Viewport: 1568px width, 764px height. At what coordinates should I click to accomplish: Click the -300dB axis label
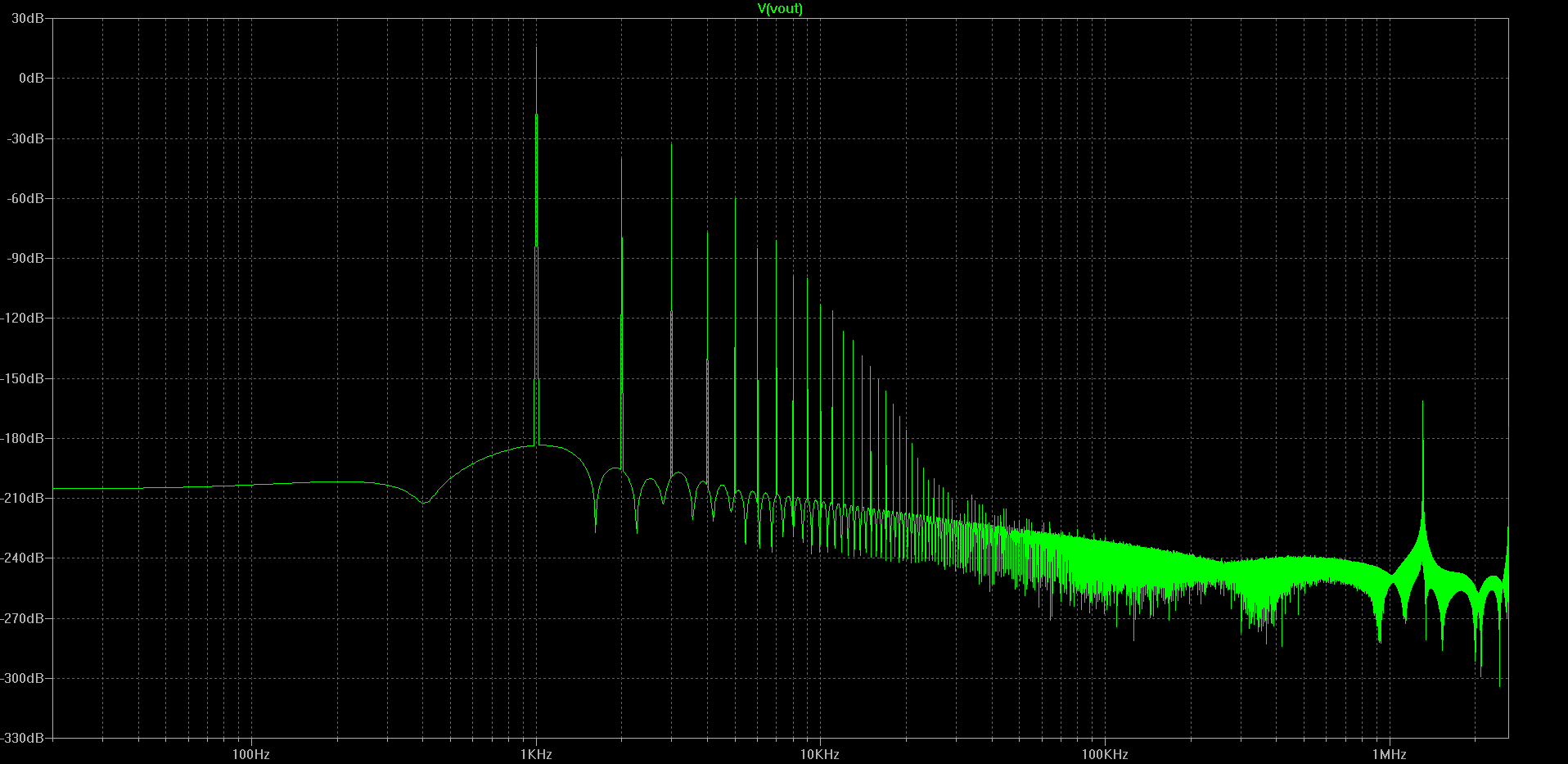tap(22, 678)
